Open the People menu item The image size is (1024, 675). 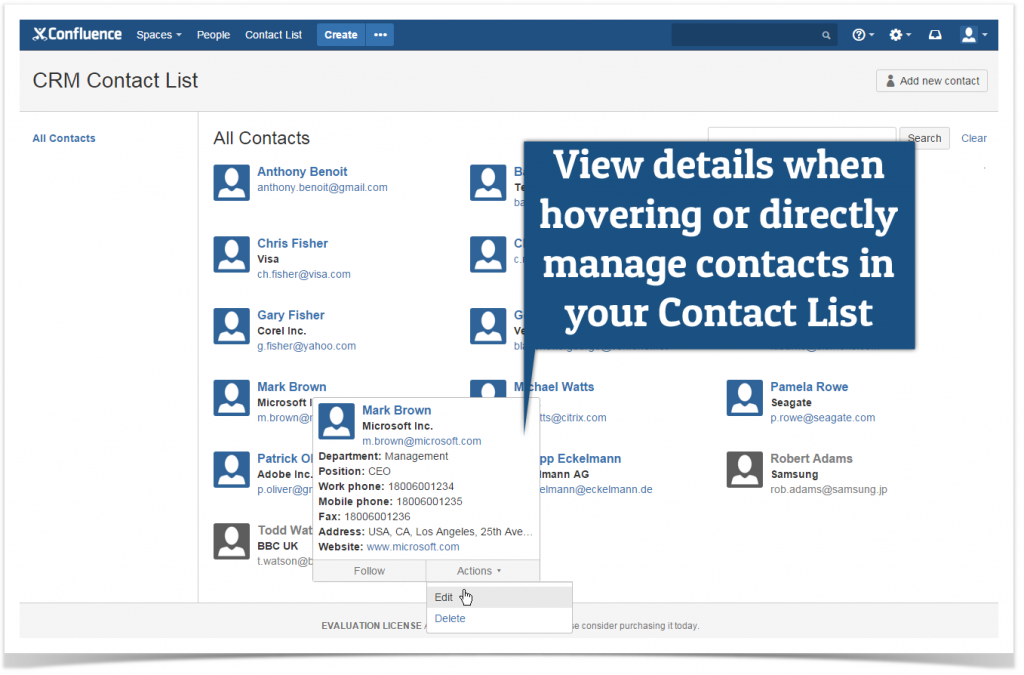[x=213, y=34]
